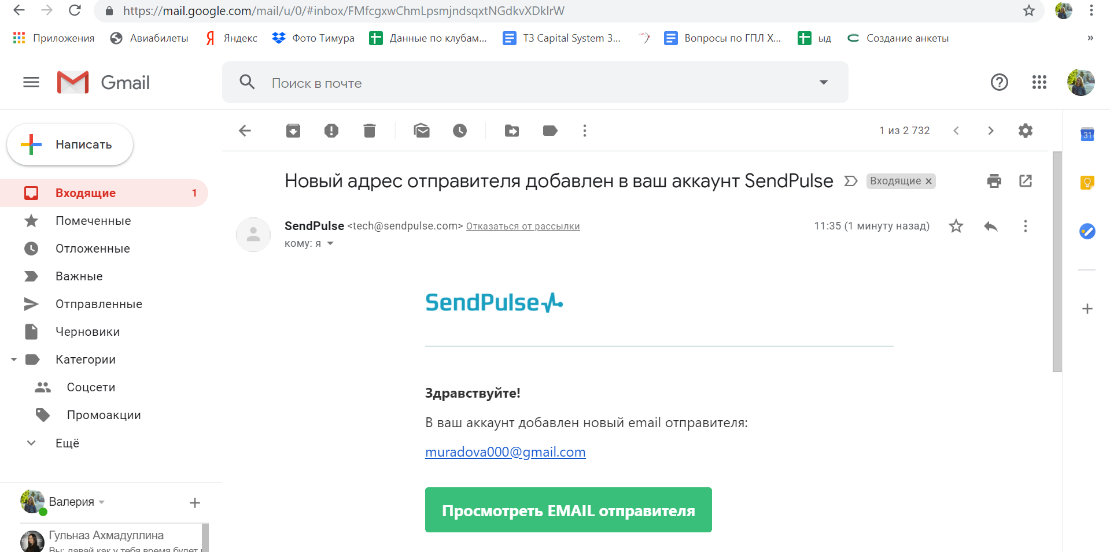Click the 'Поиск в почте' search field
This screenshot has width=1110, height=552.
[530, 82]
